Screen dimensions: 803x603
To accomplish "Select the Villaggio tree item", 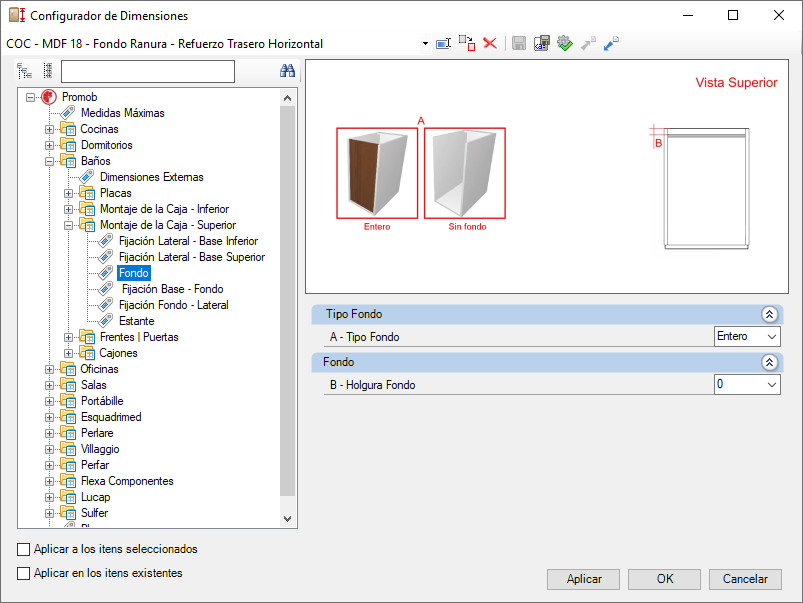I will point(100,449).
